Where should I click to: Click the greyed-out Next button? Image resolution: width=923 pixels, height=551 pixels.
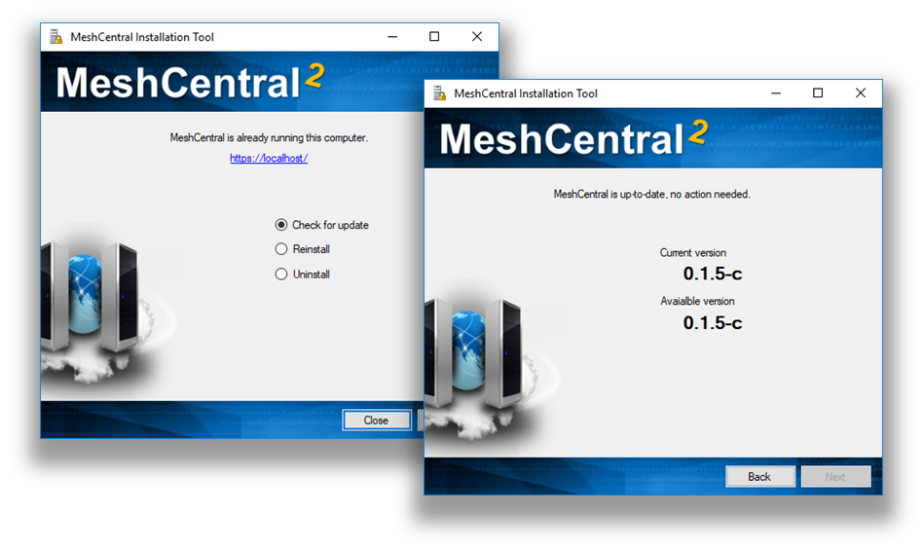[835, 476]
